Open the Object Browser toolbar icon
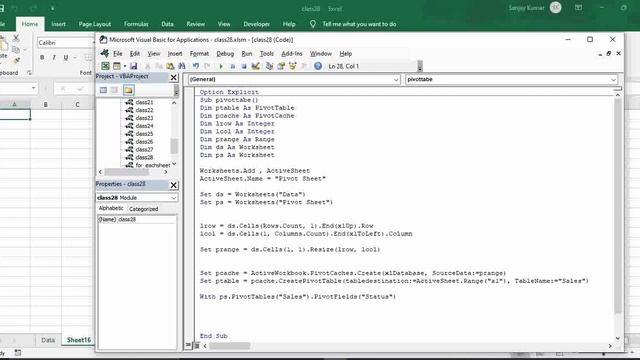 pyautogui.click(x=292, y=66)
